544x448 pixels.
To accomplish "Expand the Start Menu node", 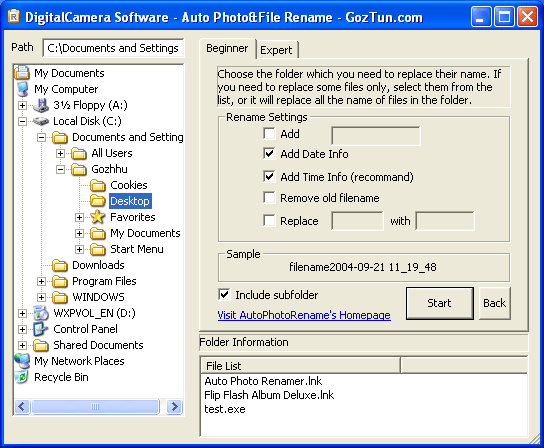I will 79,249.
